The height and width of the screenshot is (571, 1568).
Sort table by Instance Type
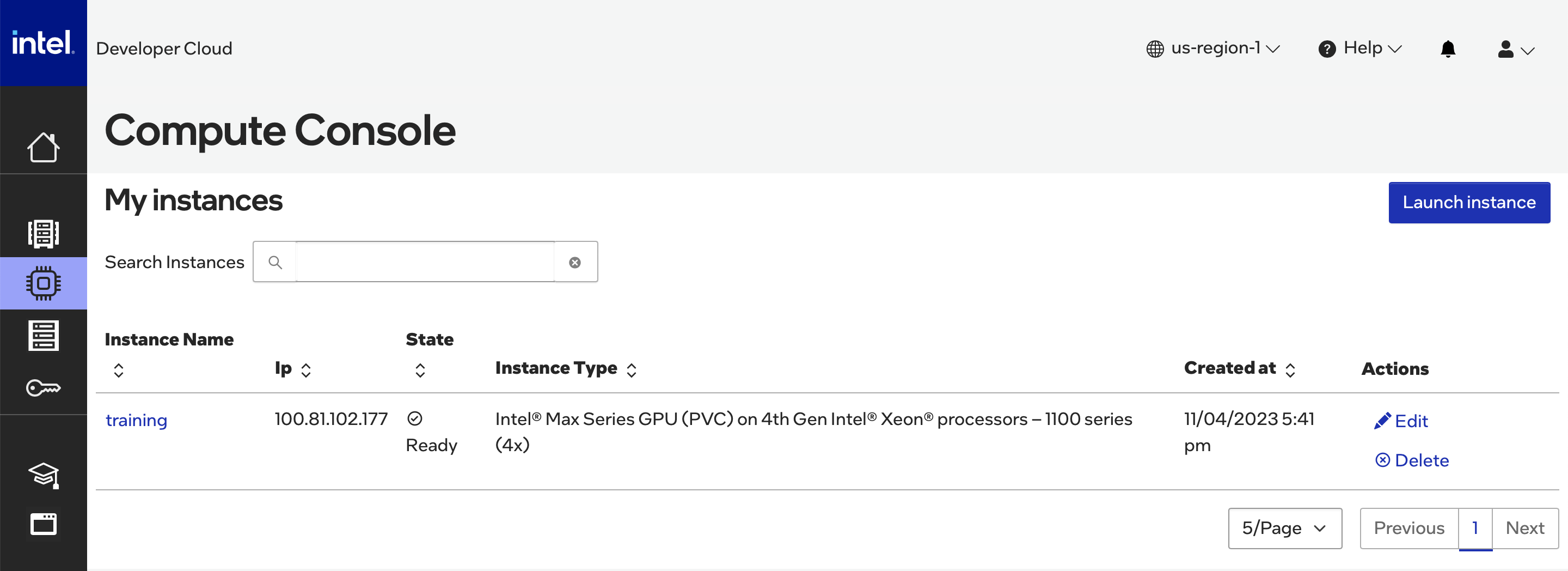pos(631,370)
